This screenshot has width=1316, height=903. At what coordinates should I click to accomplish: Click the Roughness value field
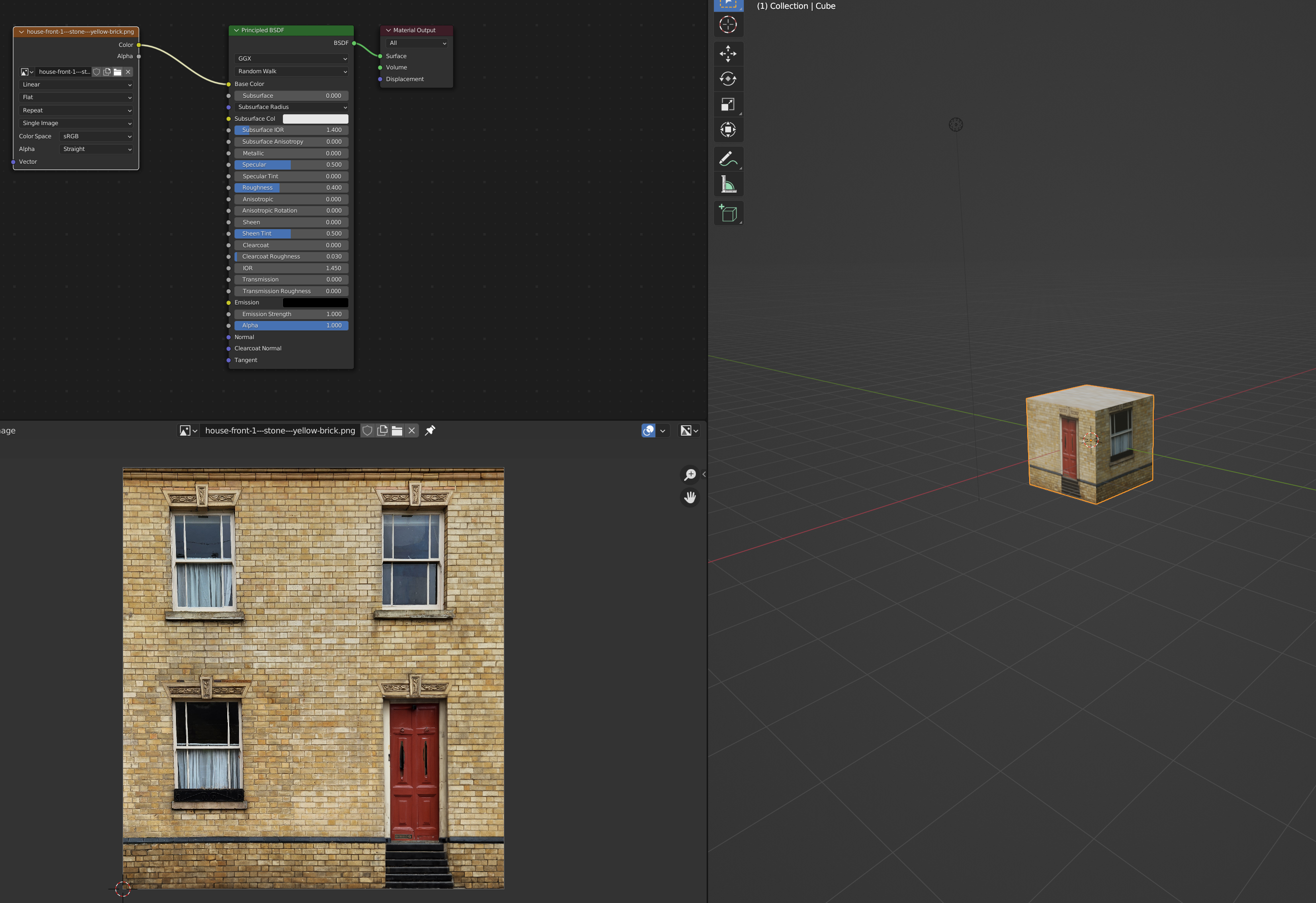pos(291,188)
